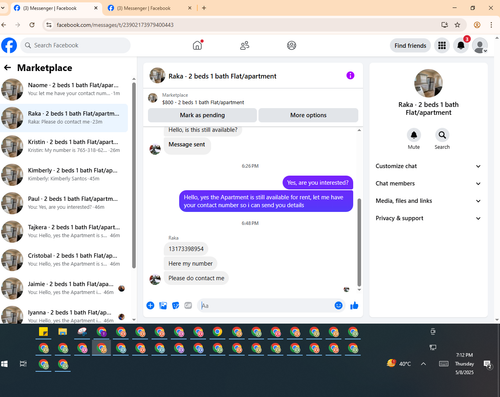500x397 pixels.
Task: Open conversation information purple icon
Action: pos(350,76)
